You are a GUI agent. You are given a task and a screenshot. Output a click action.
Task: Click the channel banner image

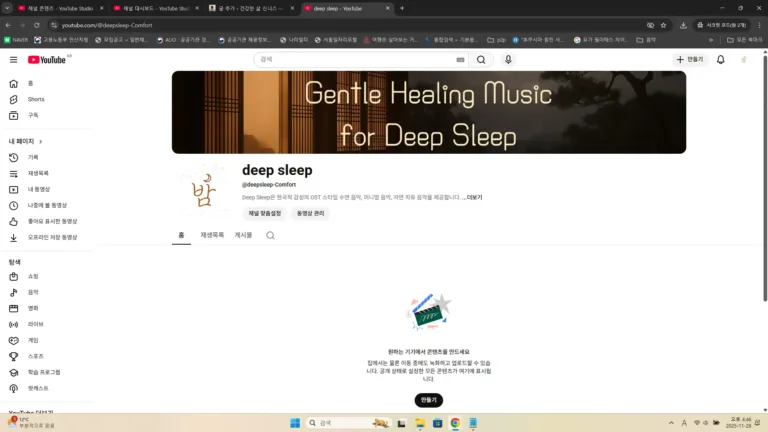pyautogui.click(x=429, y=112)
